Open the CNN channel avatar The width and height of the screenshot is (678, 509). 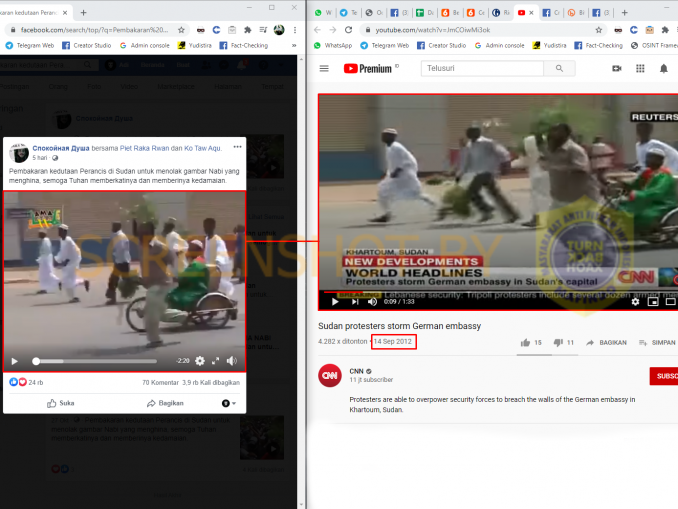(330, 375)
